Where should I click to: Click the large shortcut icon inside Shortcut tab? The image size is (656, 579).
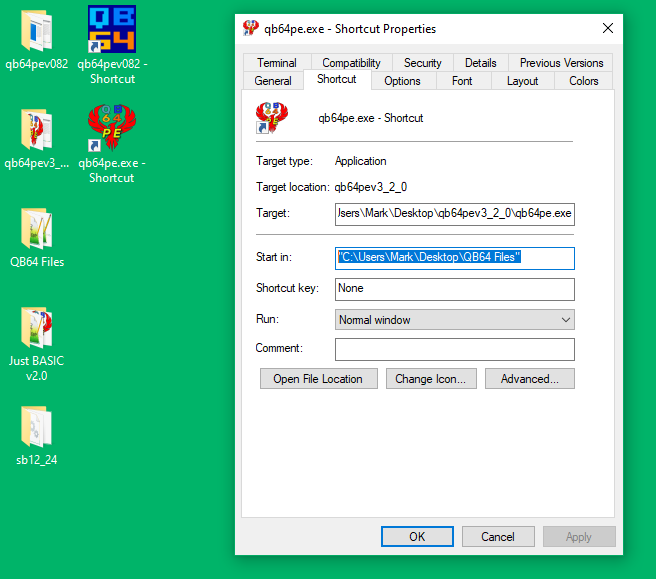pyautogui.click(x=272, y=118)
